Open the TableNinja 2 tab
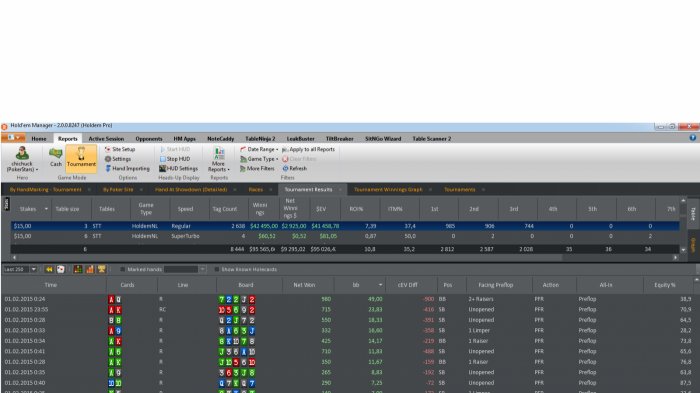This screenshot has height=393, width=700. coord(260,139)
